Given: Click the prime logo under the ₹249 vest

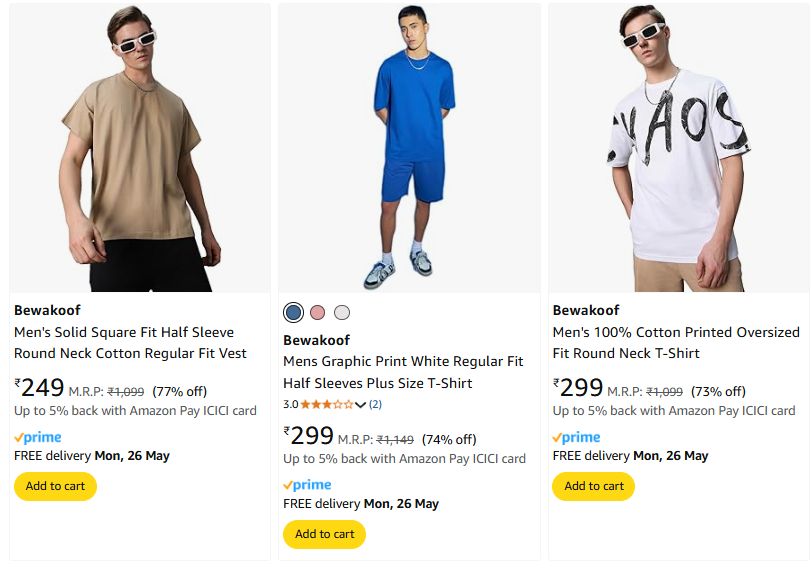Looking at the screenshot, I should pyautogui.click(x=38, y=438).
